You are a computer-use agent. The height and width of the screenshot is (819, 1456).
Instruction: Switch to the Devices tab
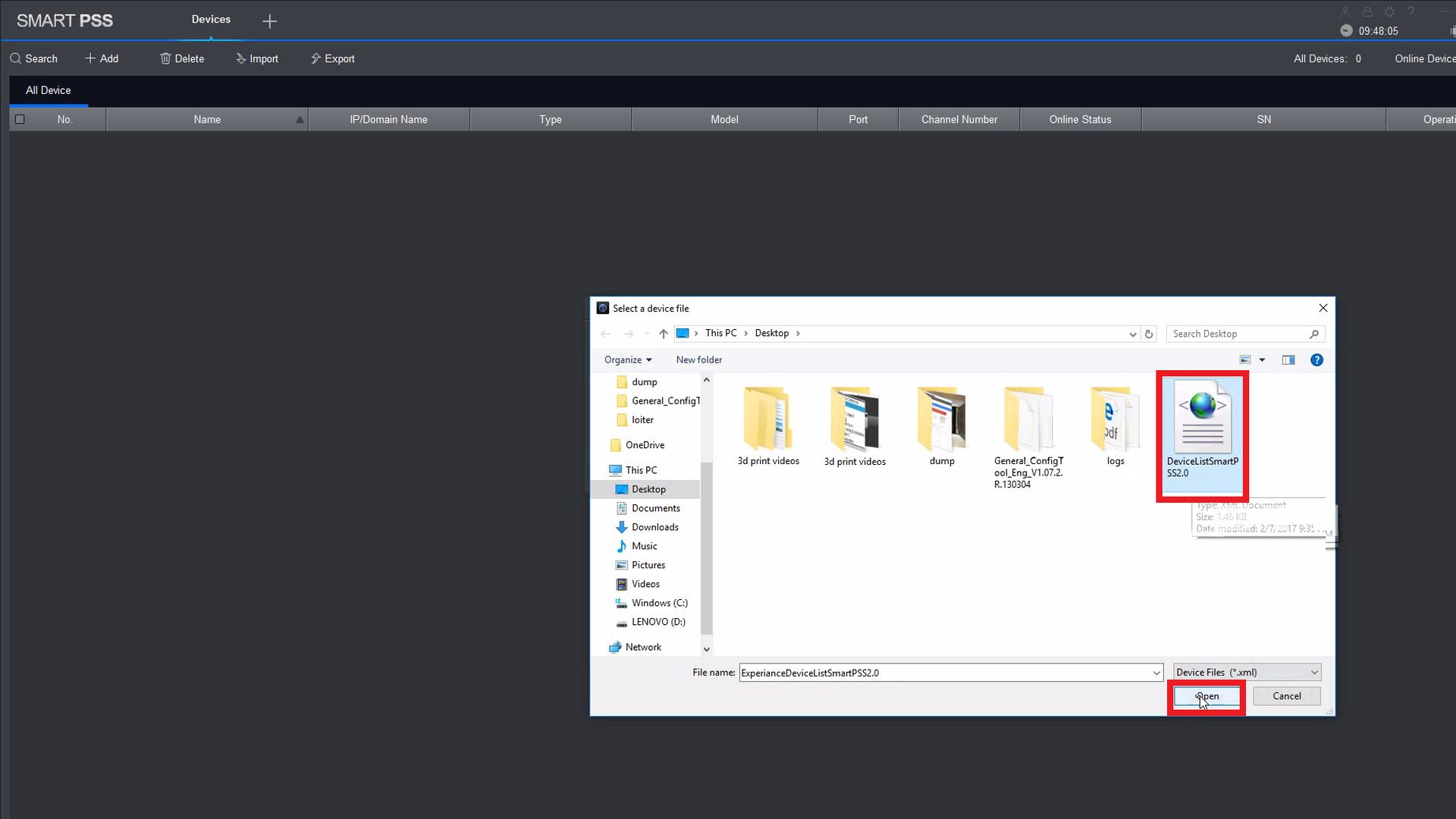click(x=211, y=19)
